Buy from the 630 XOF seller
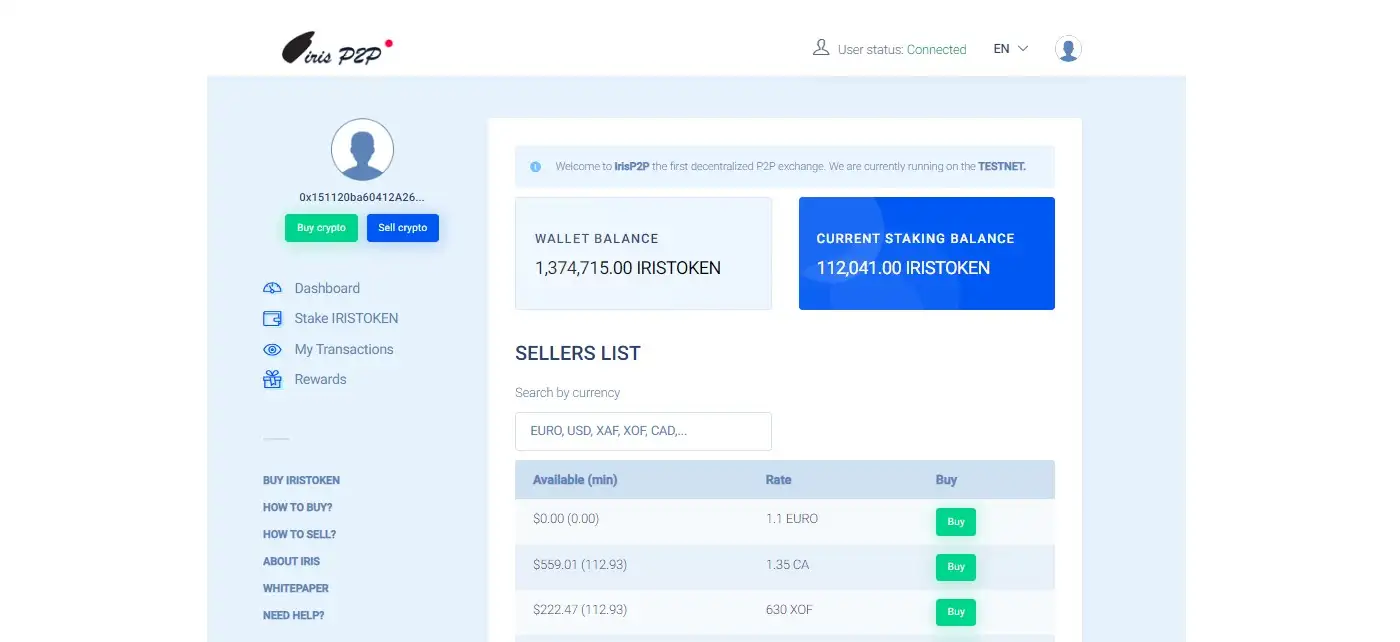The height and width of the screenshot is (642, 1400). click(955, 612)
